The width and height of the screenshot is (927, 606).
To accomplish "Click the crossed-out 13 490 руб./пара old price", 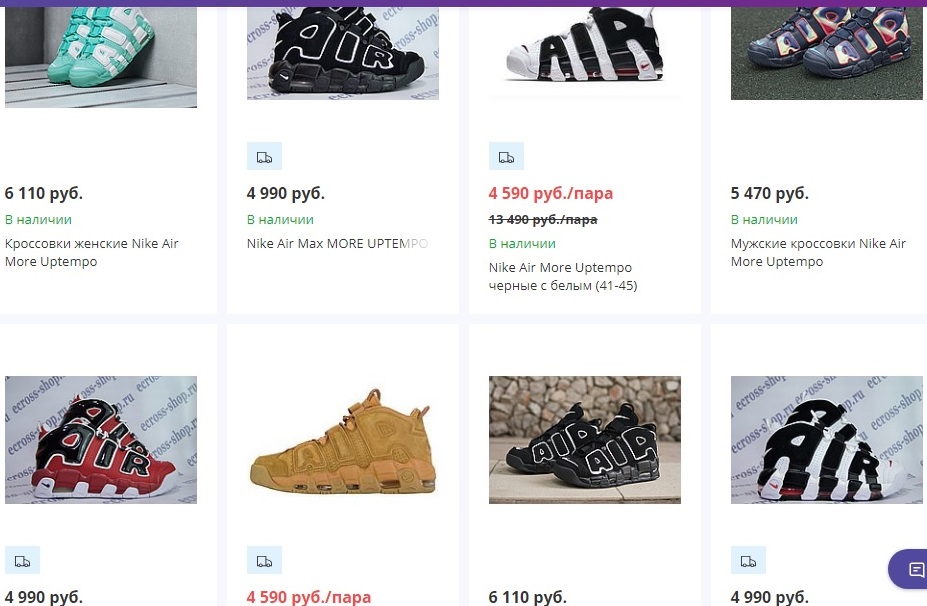I will (x=543, y=220).
